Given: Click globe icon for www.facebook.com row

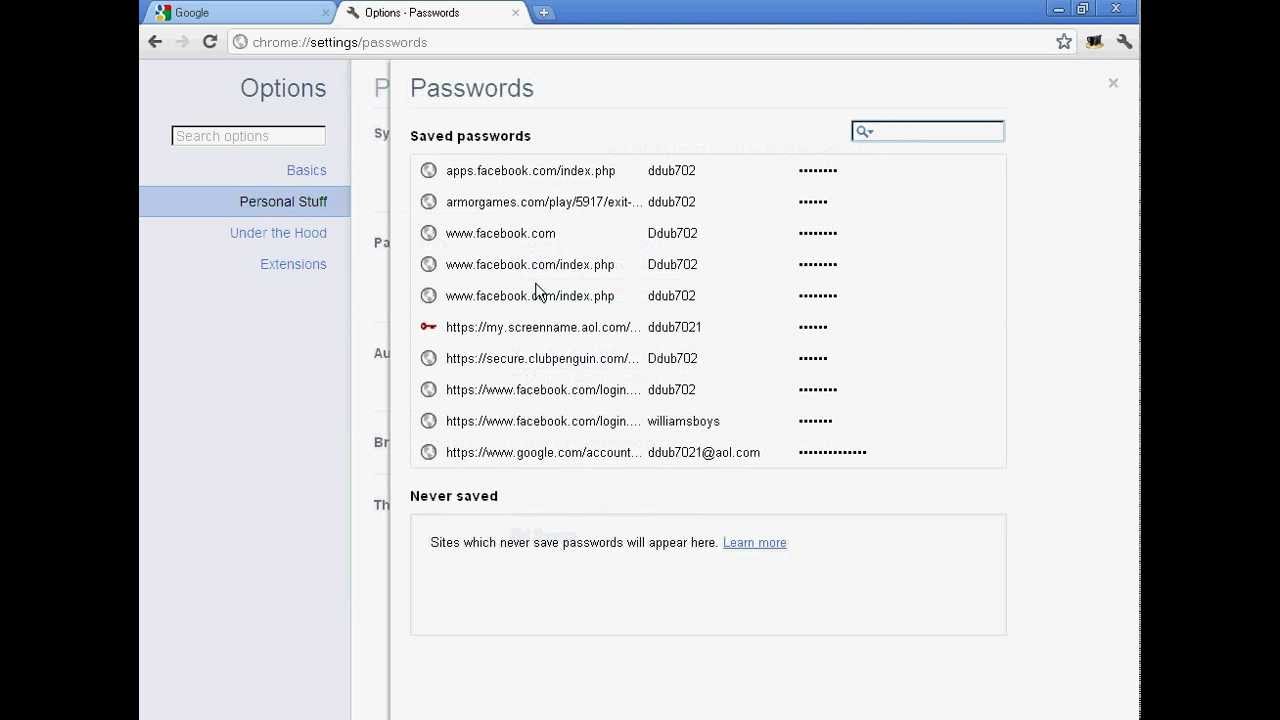Looking at the screenshot, I should [429, 233].
